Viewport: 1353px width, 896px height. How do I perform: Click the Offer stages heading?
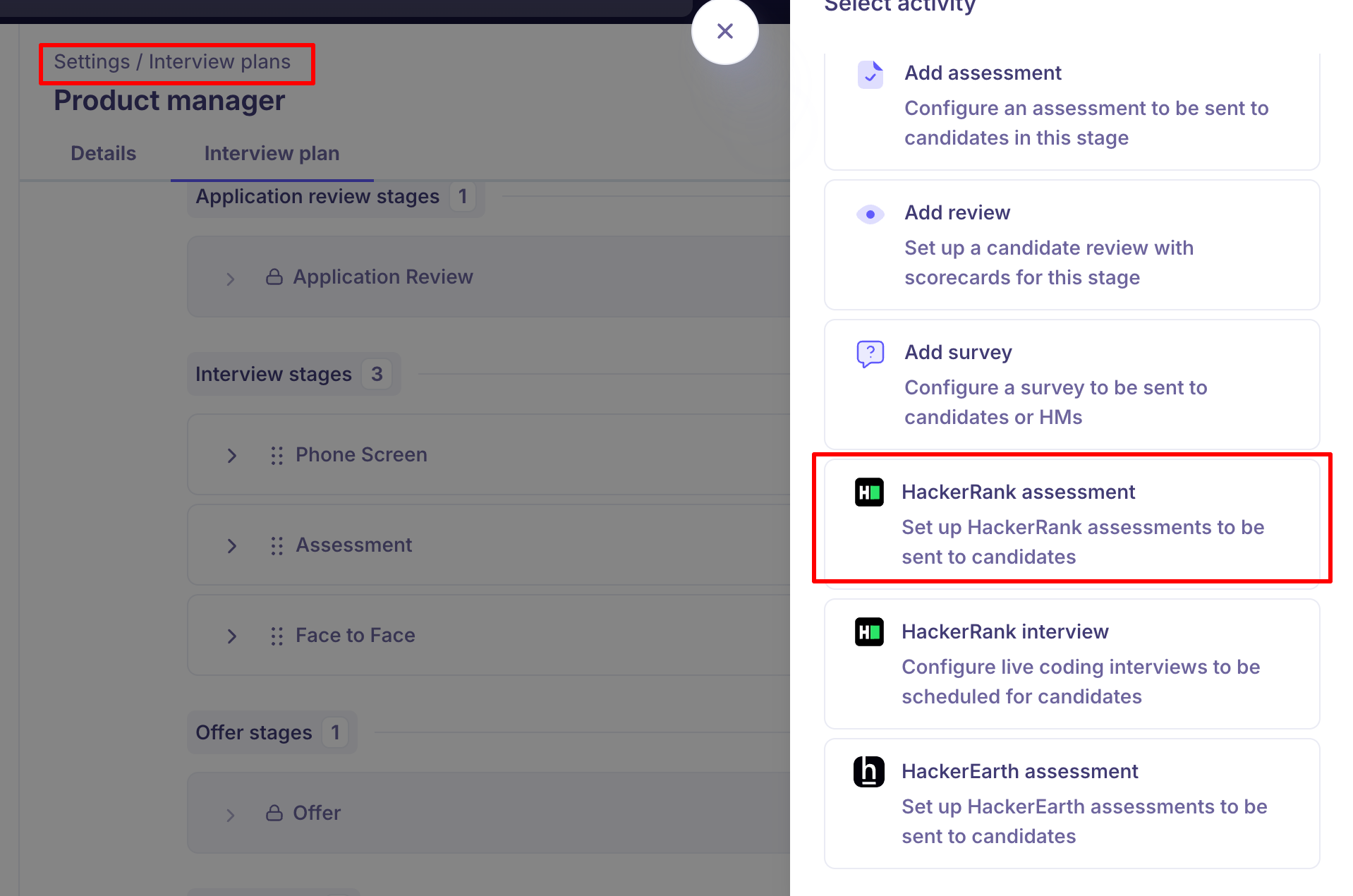click(x=253, y=733)
